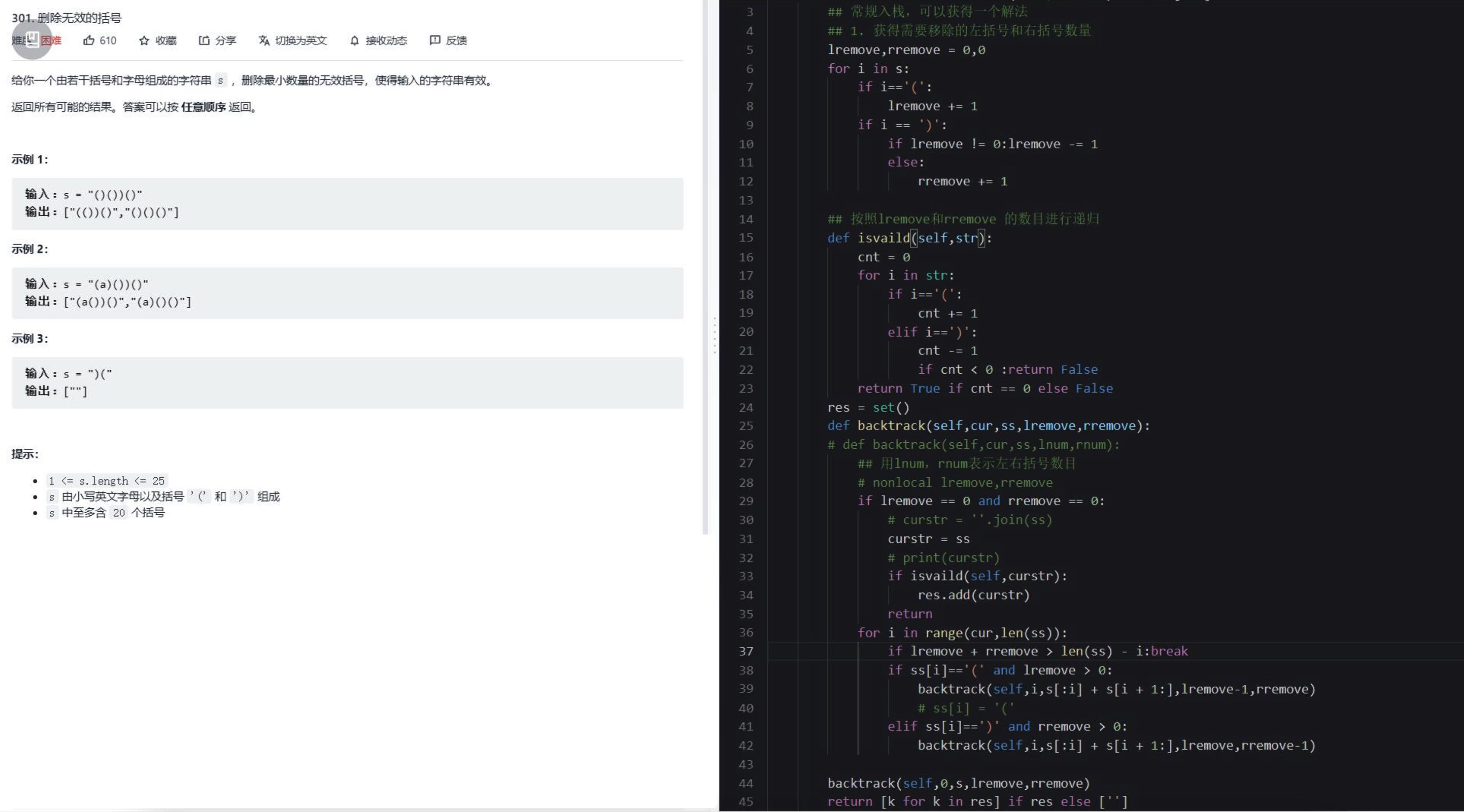Click the 分享 label
Screen dimensions: 1464x812
point(226,40)
